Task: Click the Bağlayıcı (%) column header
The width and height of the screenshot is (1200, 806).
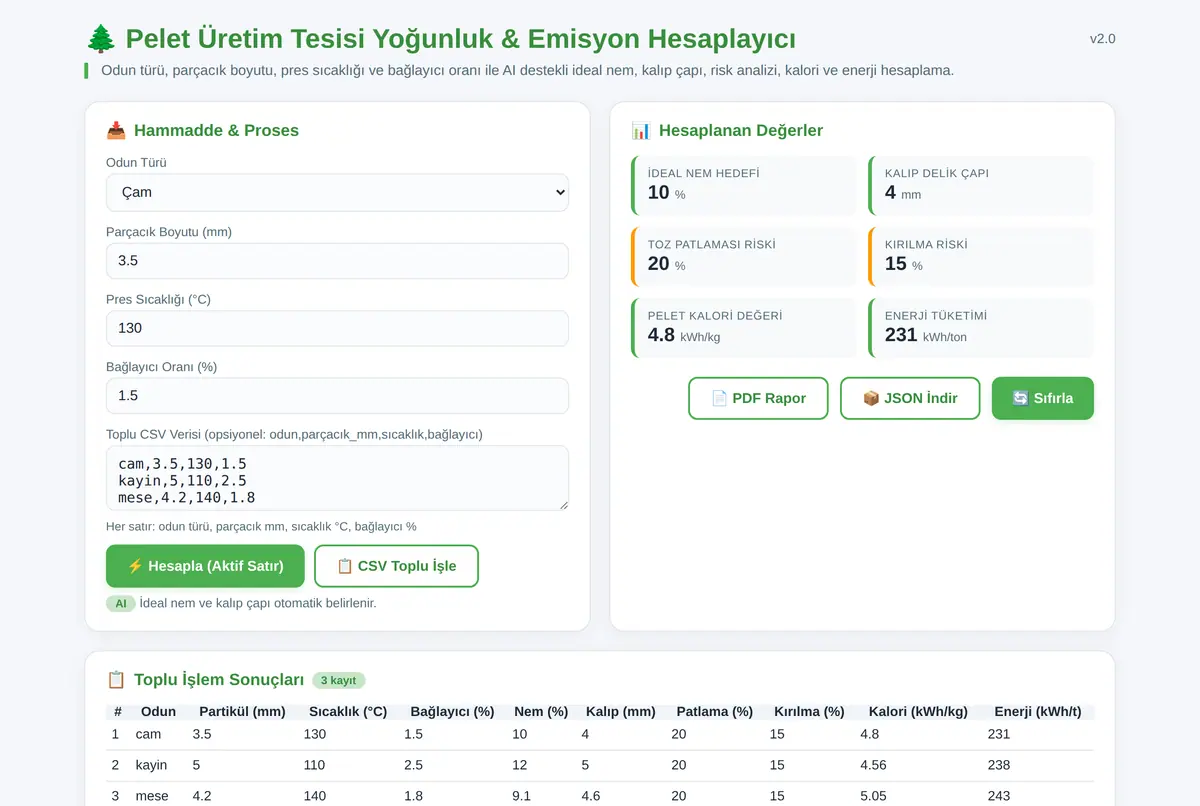Action: (x=452, y=712)
